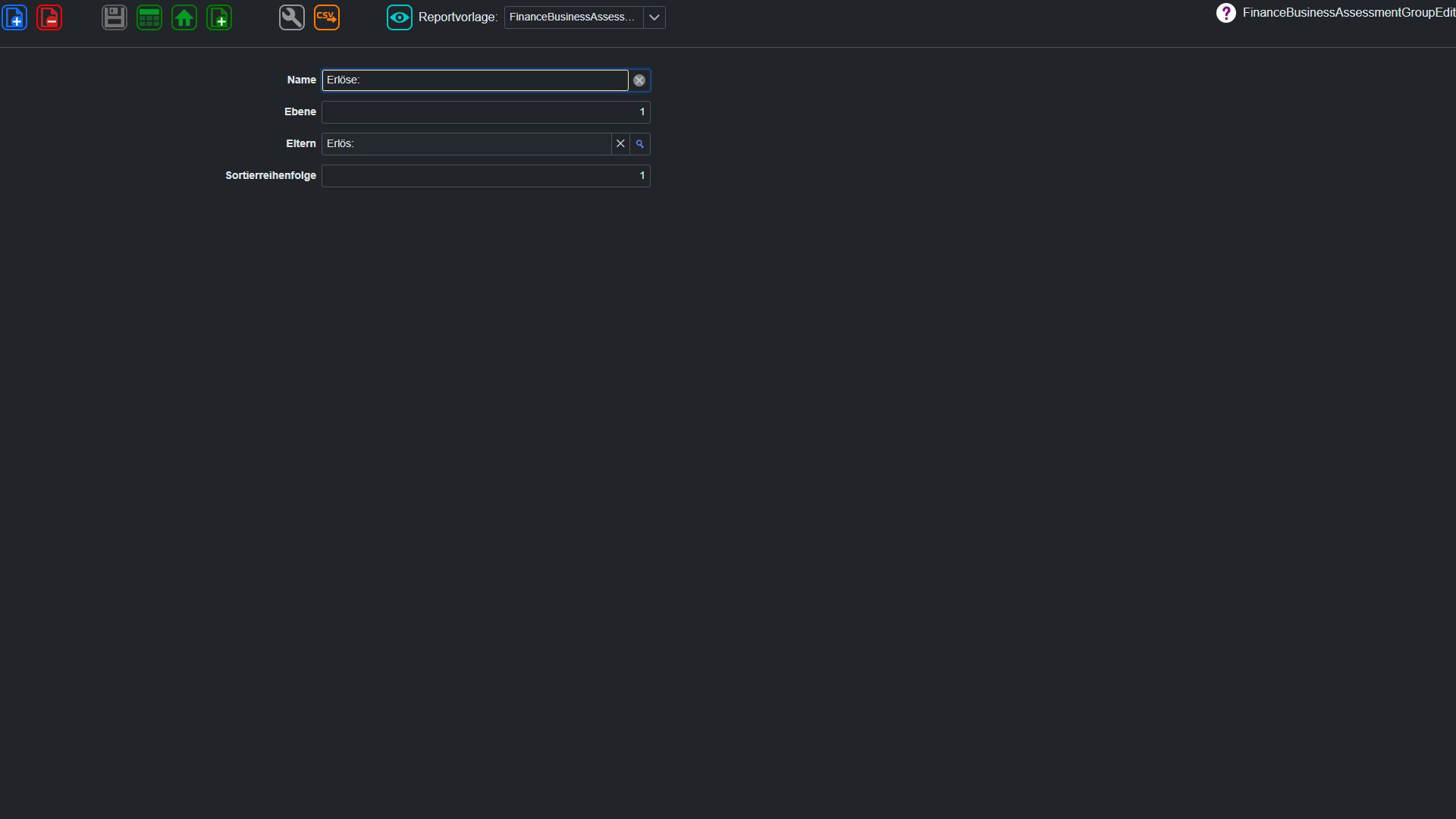Click into the Ebene number field
1456x819 pixels.
click(486, 112)
